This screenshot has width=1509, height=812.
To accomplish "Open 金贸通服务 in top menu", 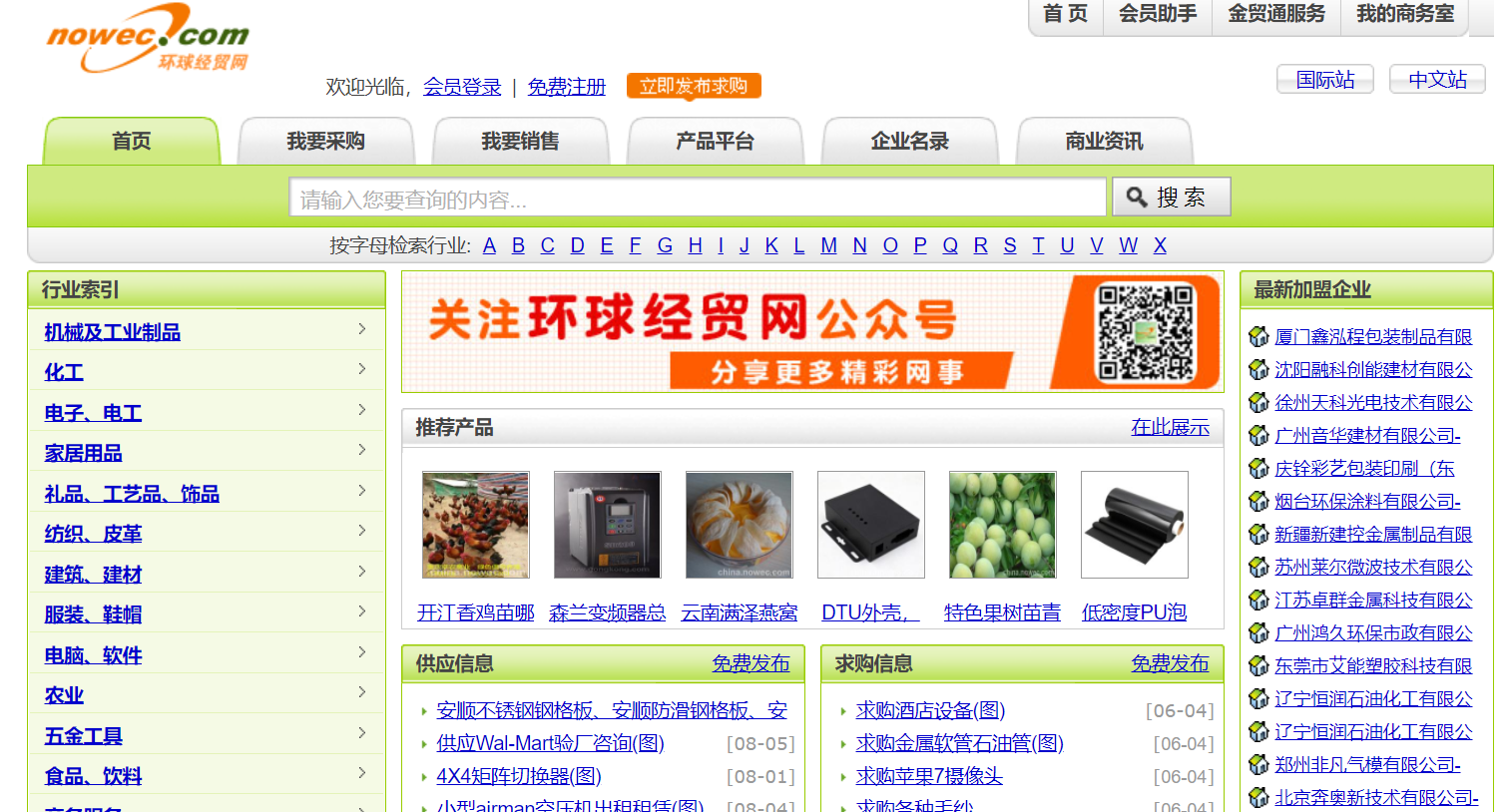I will [x=1275, y=14].
